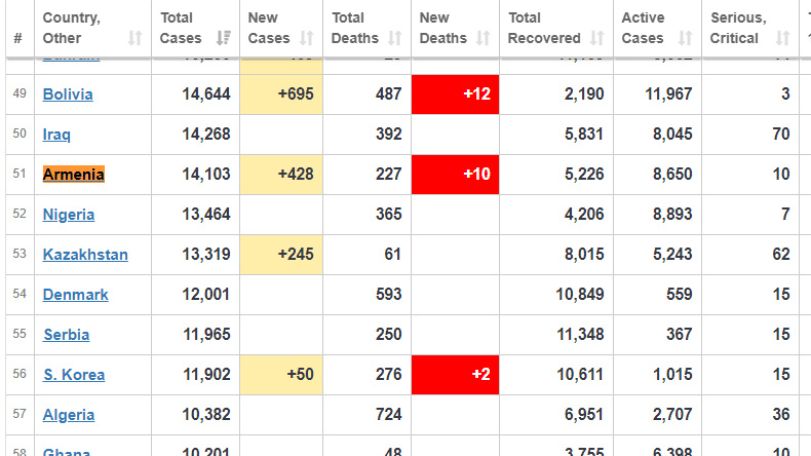Sort by New Deaths arrows icon
Viewport: 811px width, 456px height.
click(483, 38)
